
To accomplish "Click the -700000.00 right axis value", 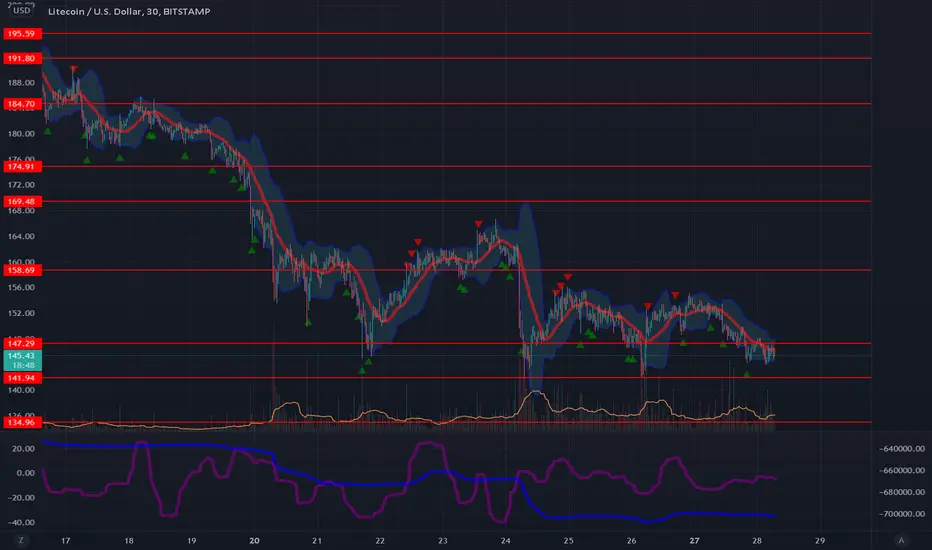I will (x=902, y=514).
